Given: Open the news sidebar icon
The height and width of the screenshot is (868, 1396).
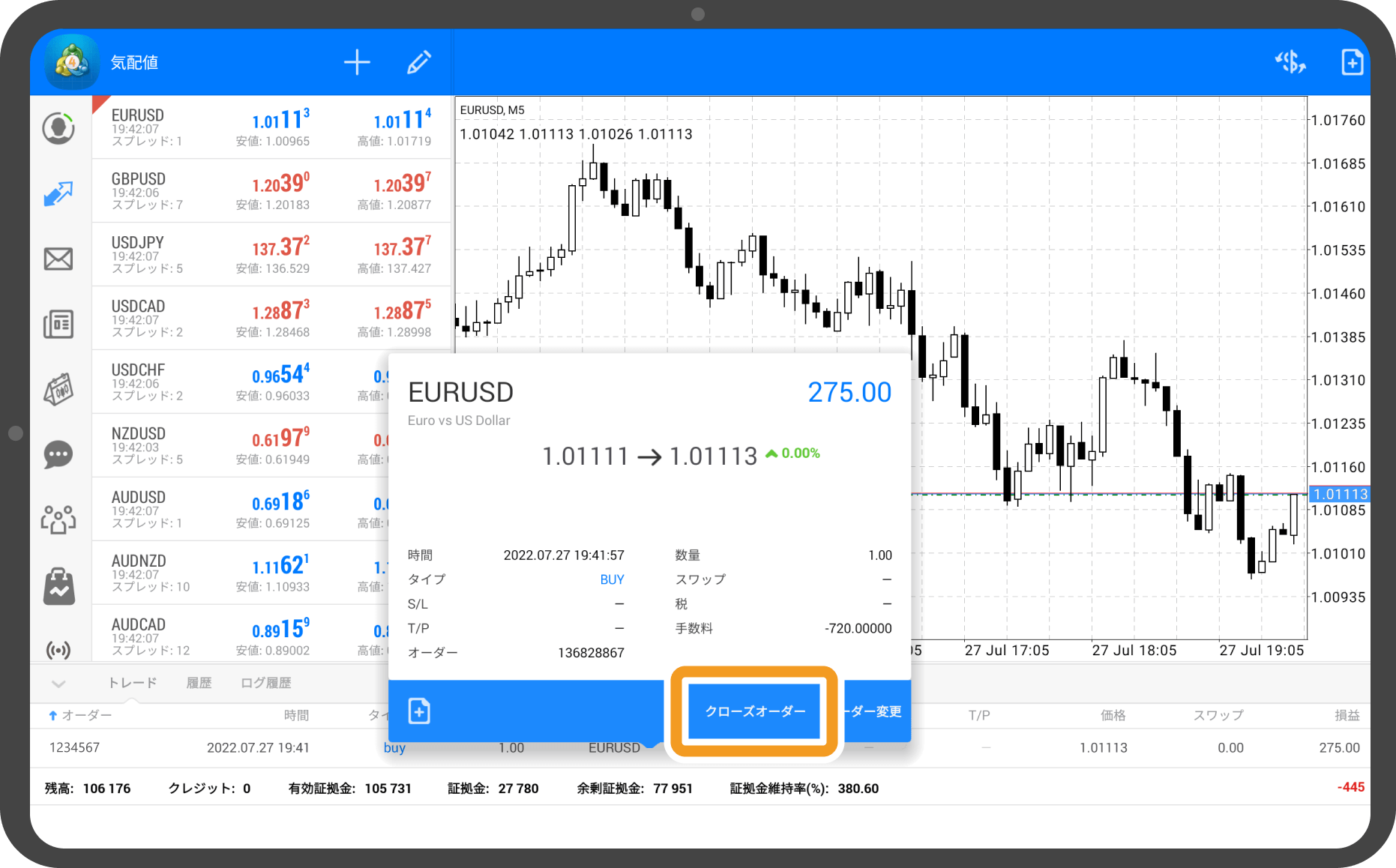Looking at the screenshot, I should (x=58, y=324).
